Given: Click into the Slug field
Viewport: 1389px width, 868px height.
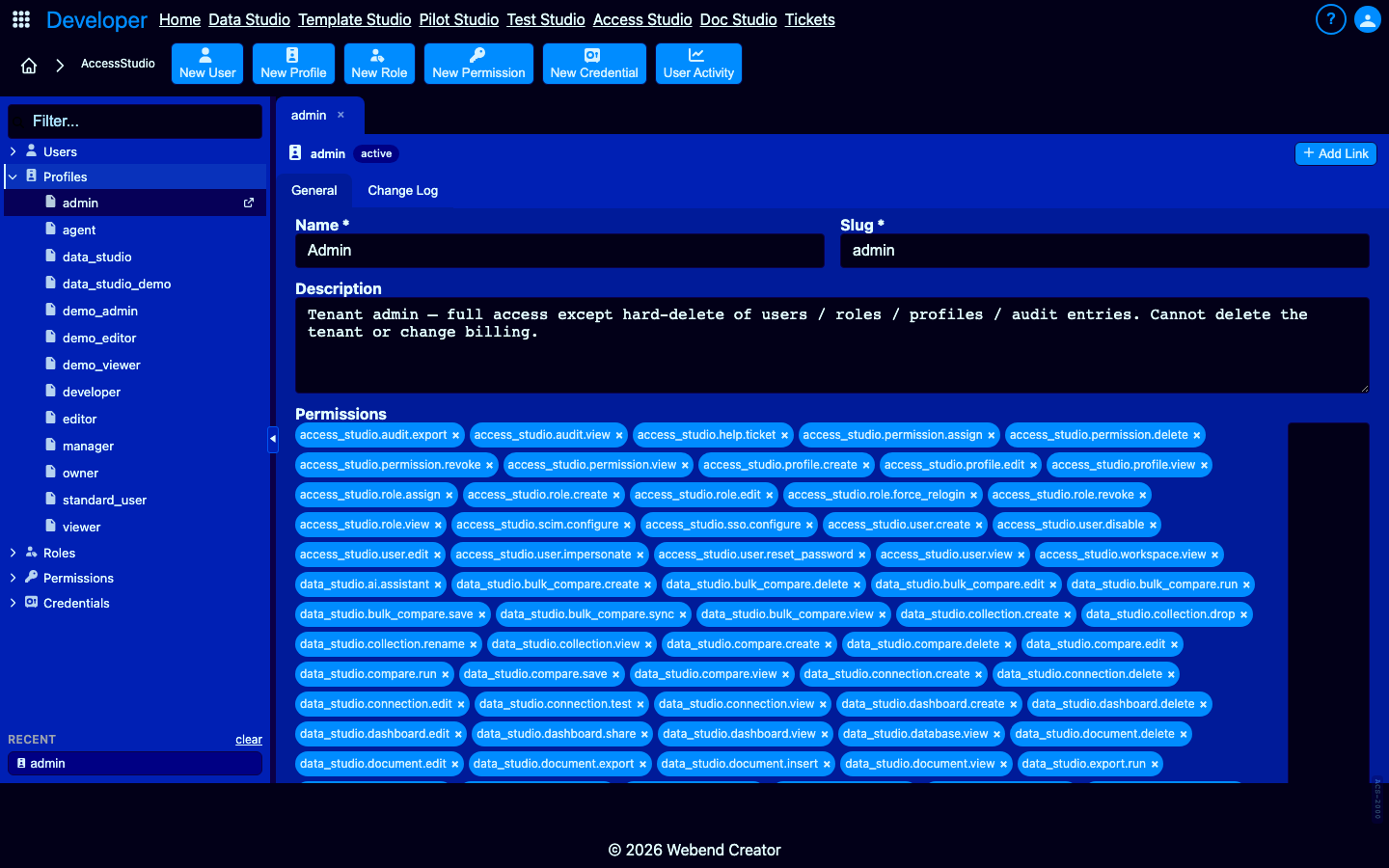Looking at the screenshot, I should 1104,251.
